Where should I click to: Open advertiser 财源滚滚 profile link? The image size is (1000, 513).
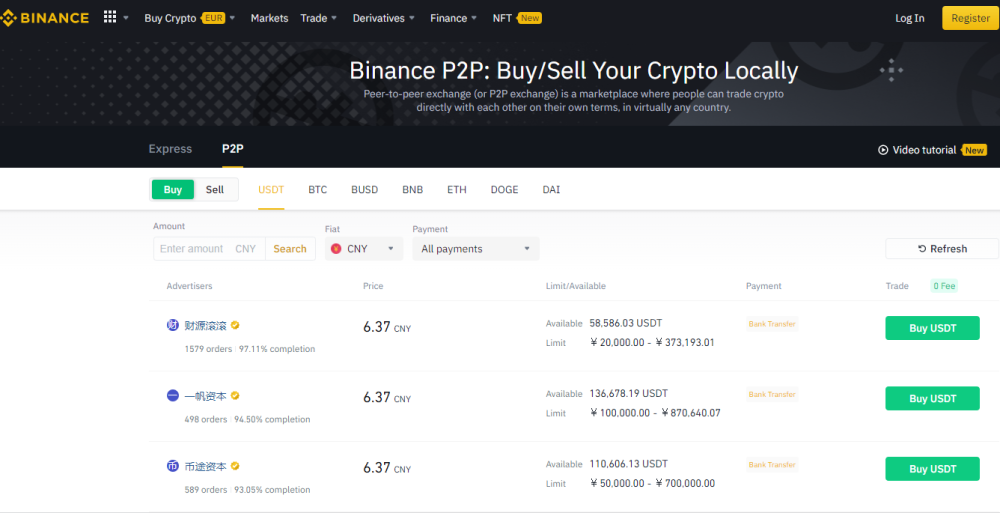point(205,325)
